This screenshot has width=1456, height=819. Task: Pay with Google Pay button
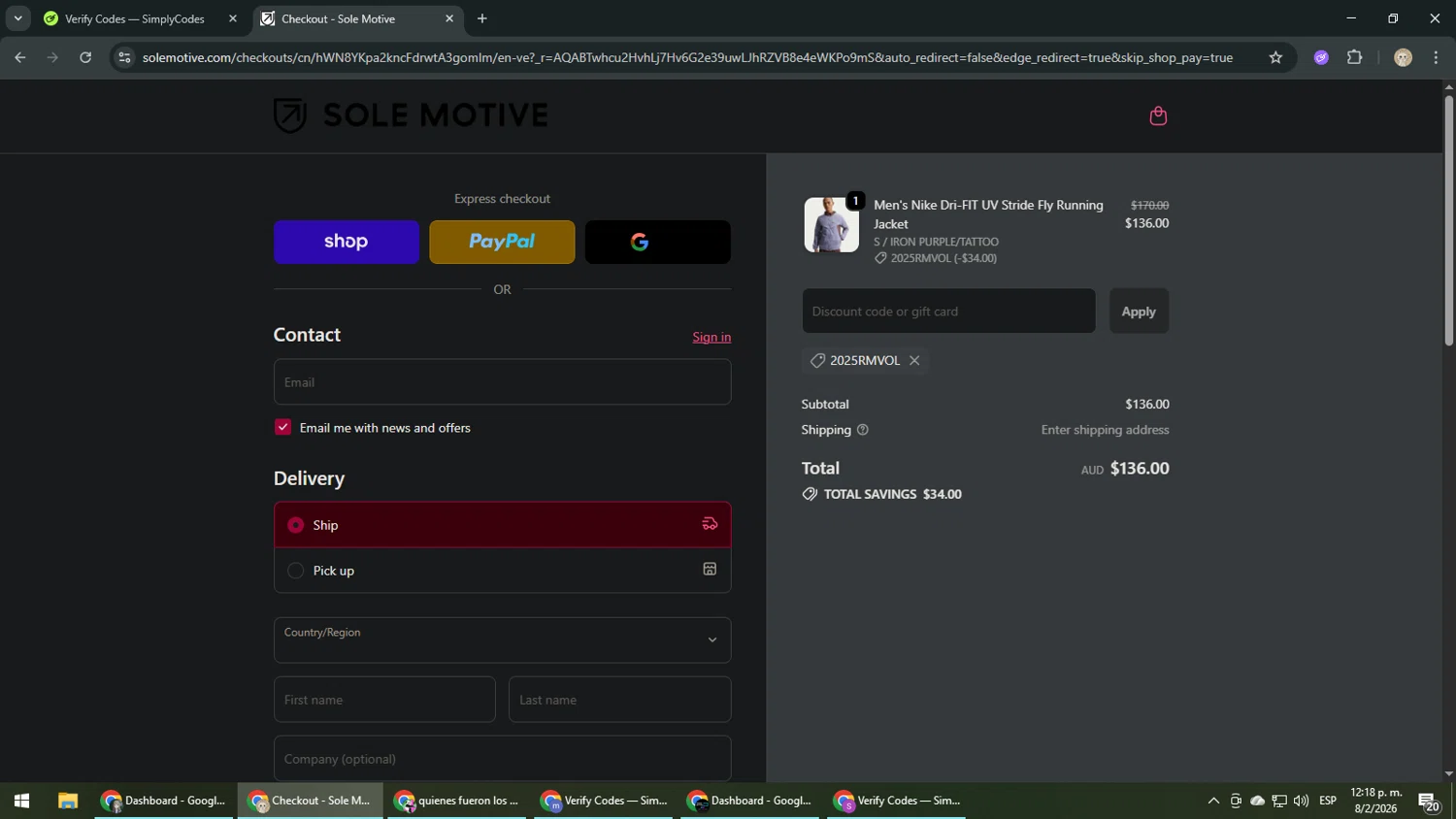pyautogui.click(x=657, y=242)
